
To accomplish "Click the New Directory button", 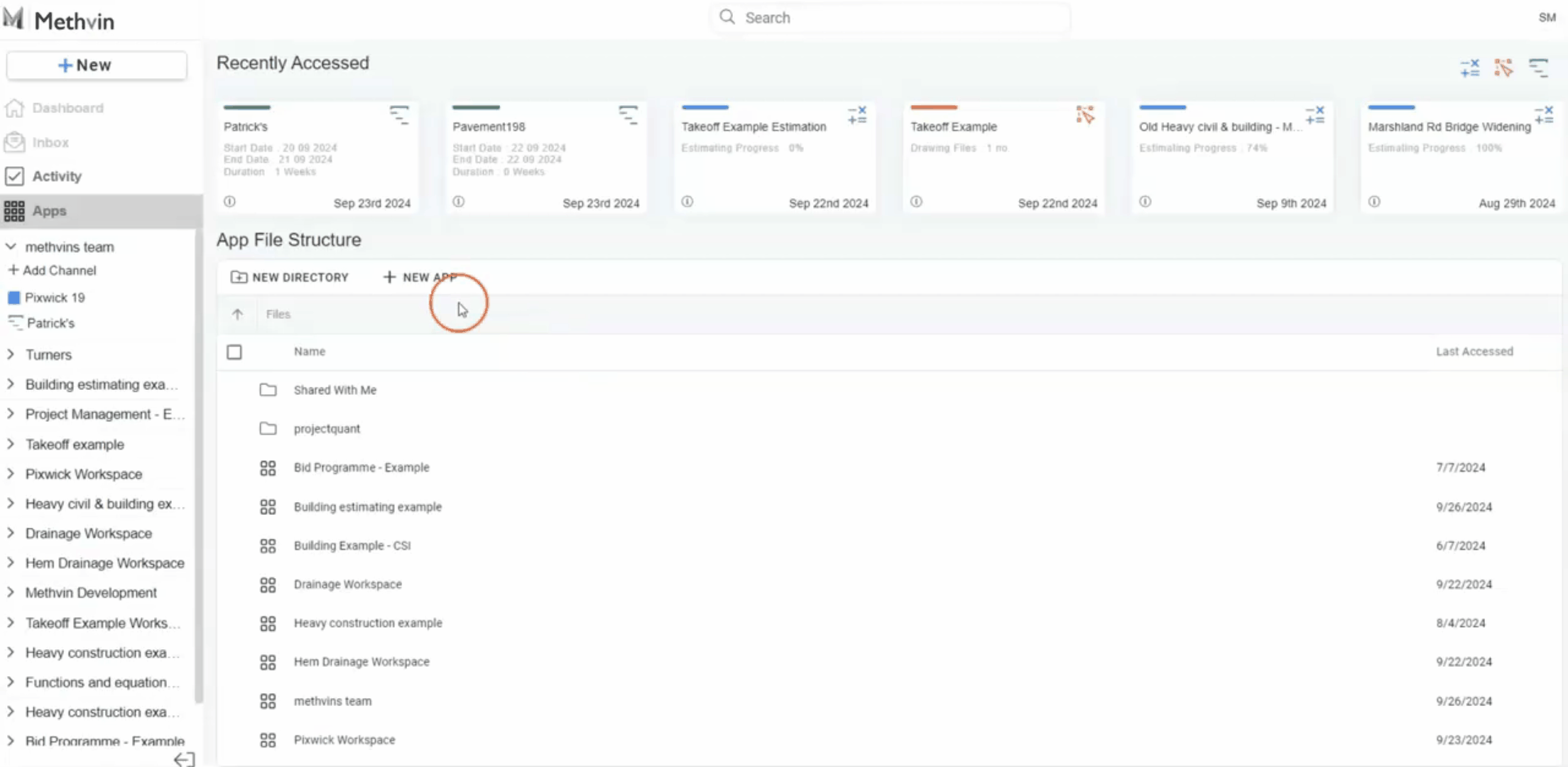I will click(290, 277).
